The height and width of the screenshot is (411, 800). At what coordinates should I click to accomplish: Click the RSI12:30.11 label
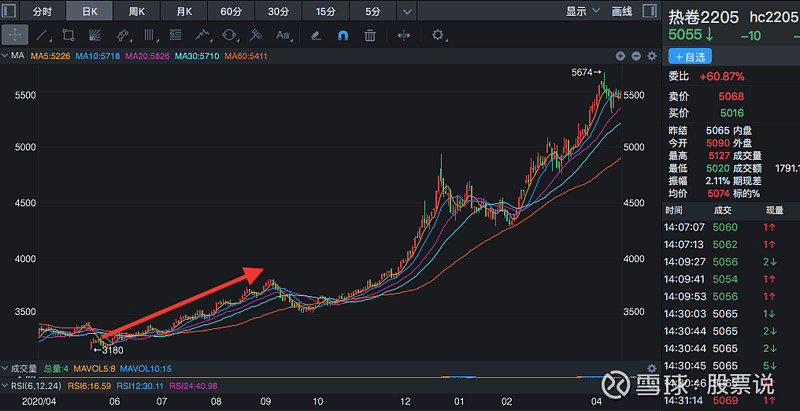coord(140,386)
